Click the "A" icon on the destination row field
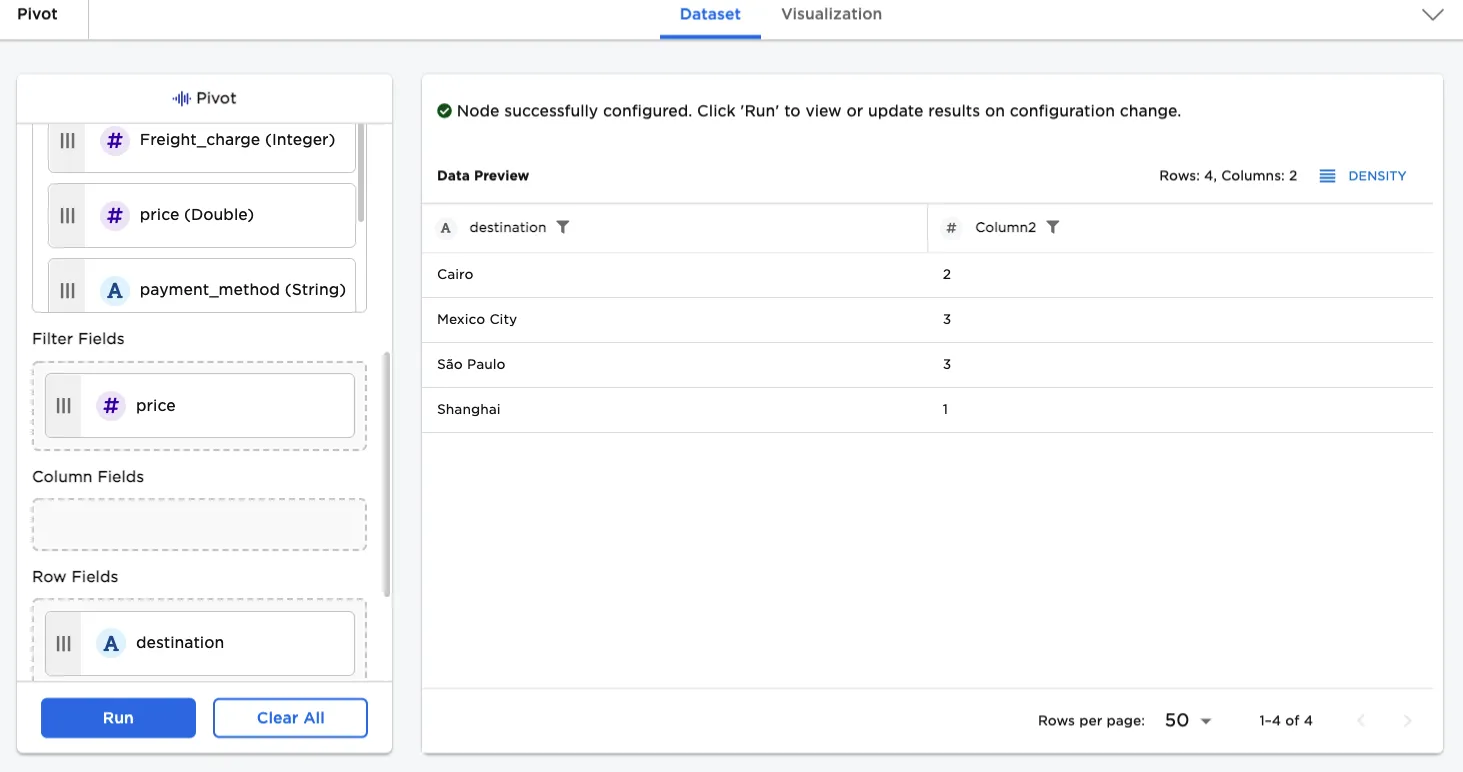Viewport: 1463px width, 772px height. 110,643
